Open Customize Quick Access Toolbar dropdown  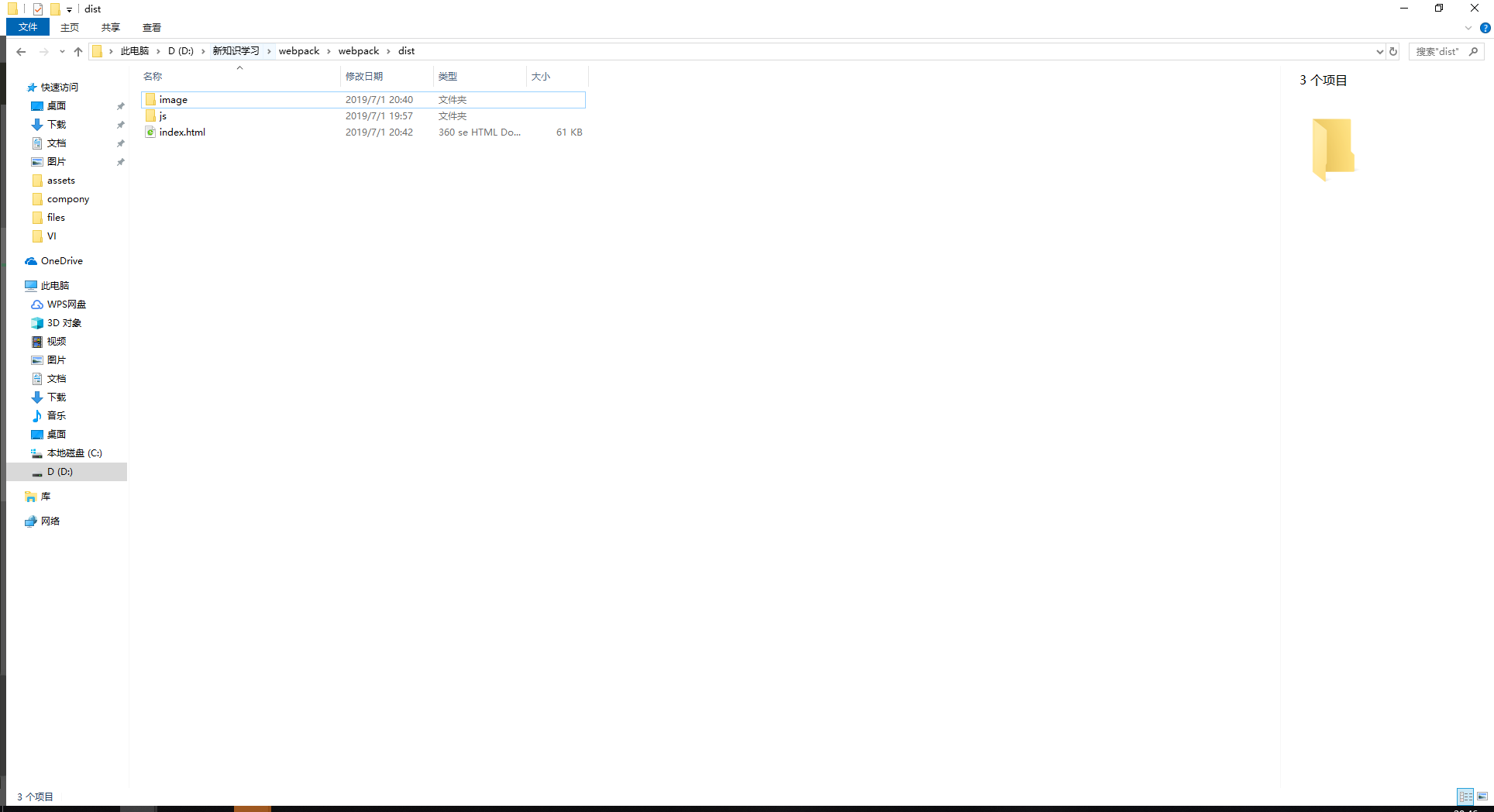coord(69,10)
